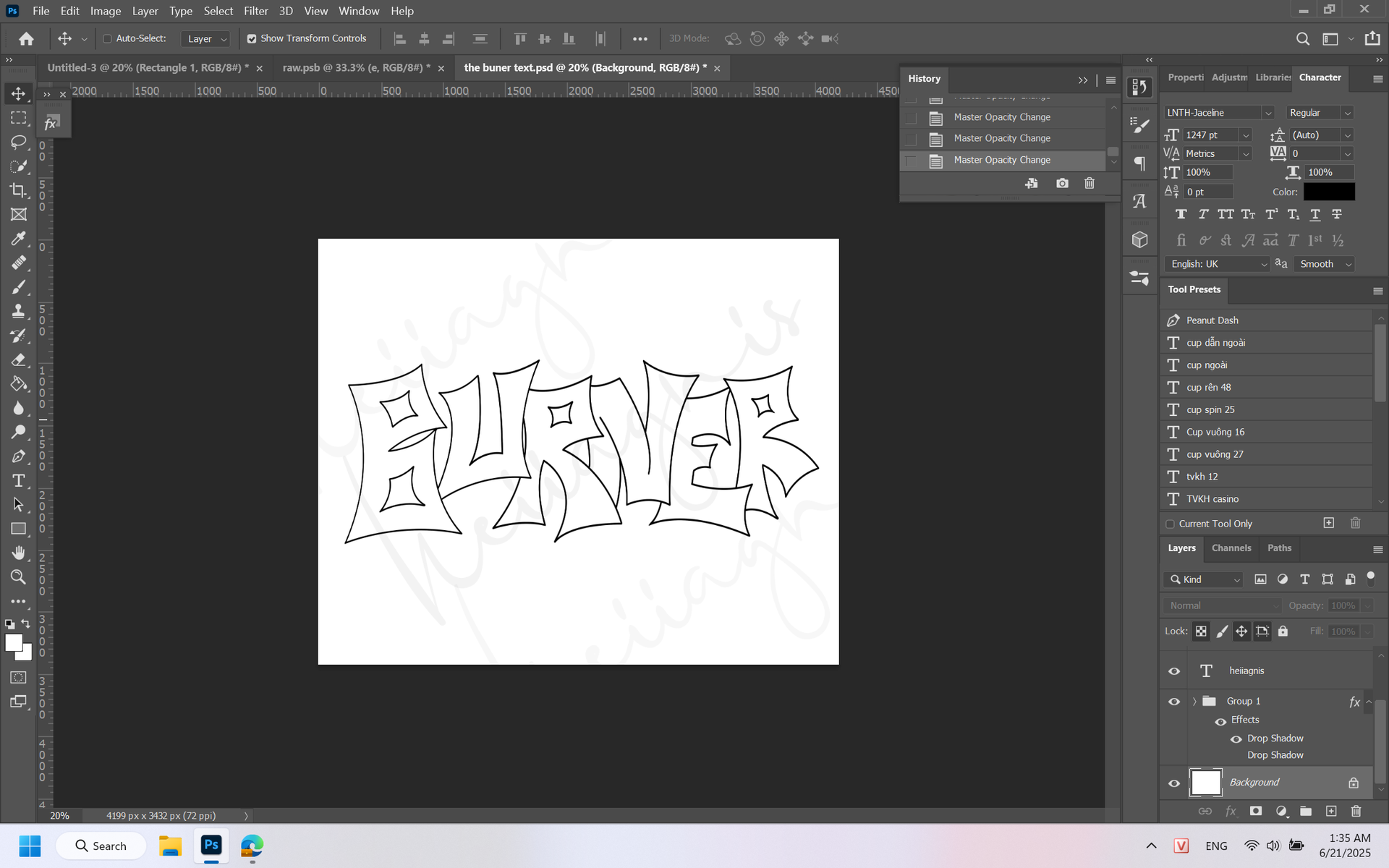Open the Filter menu
This screenshot has width=1389, height=868.
coord(255,11)
